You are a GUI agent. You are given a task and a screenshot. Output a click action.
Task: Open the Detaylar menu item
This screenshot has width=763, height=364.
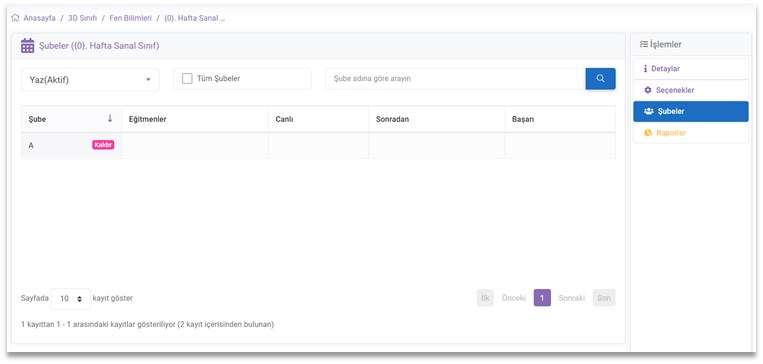pos(690,69)
